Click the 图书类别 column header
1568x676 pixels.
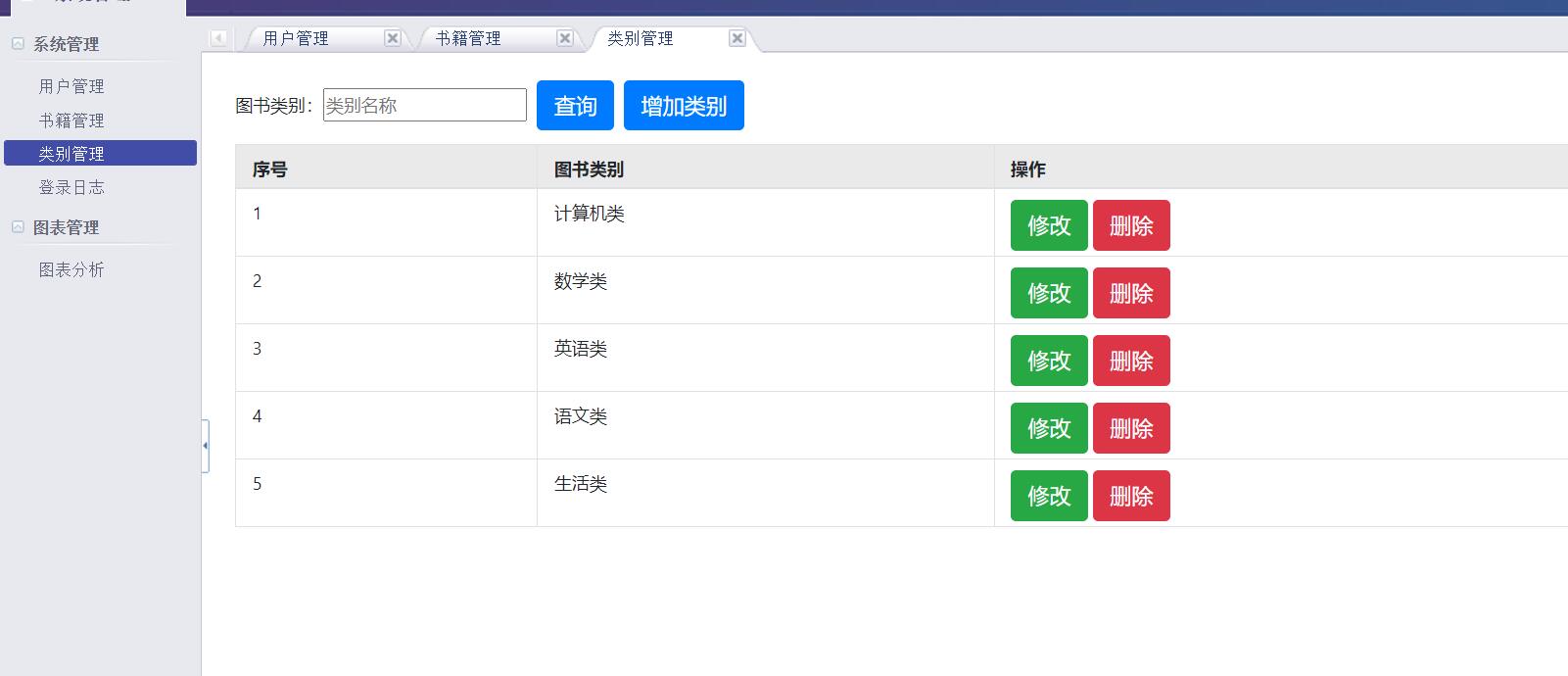[x=766, y=168]
